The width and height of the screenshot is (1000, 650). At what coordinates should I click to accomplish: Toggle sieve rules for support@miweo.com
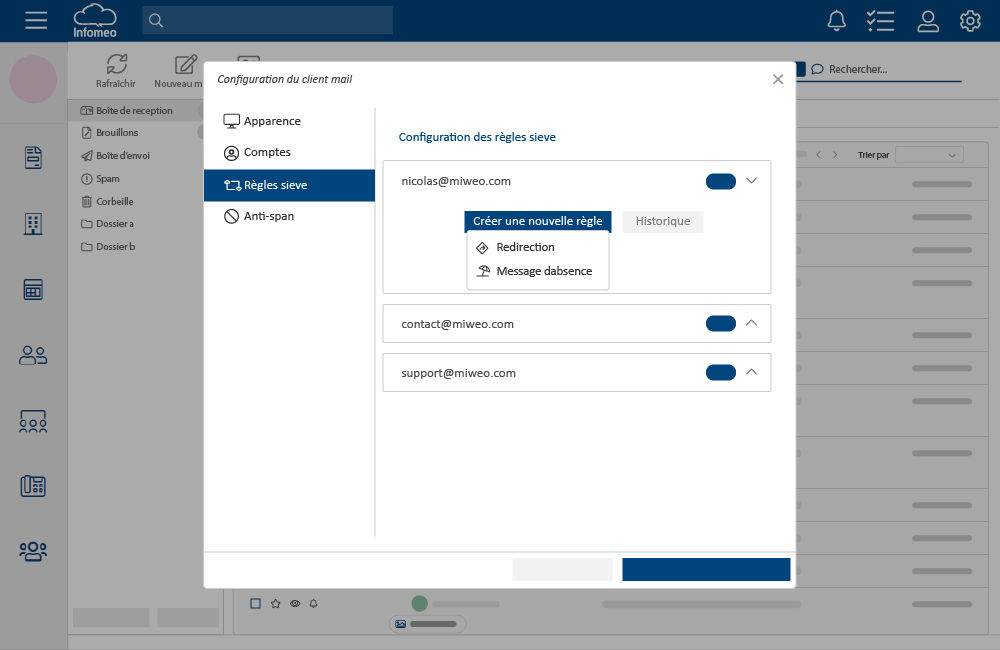click(x=720, y=373)
